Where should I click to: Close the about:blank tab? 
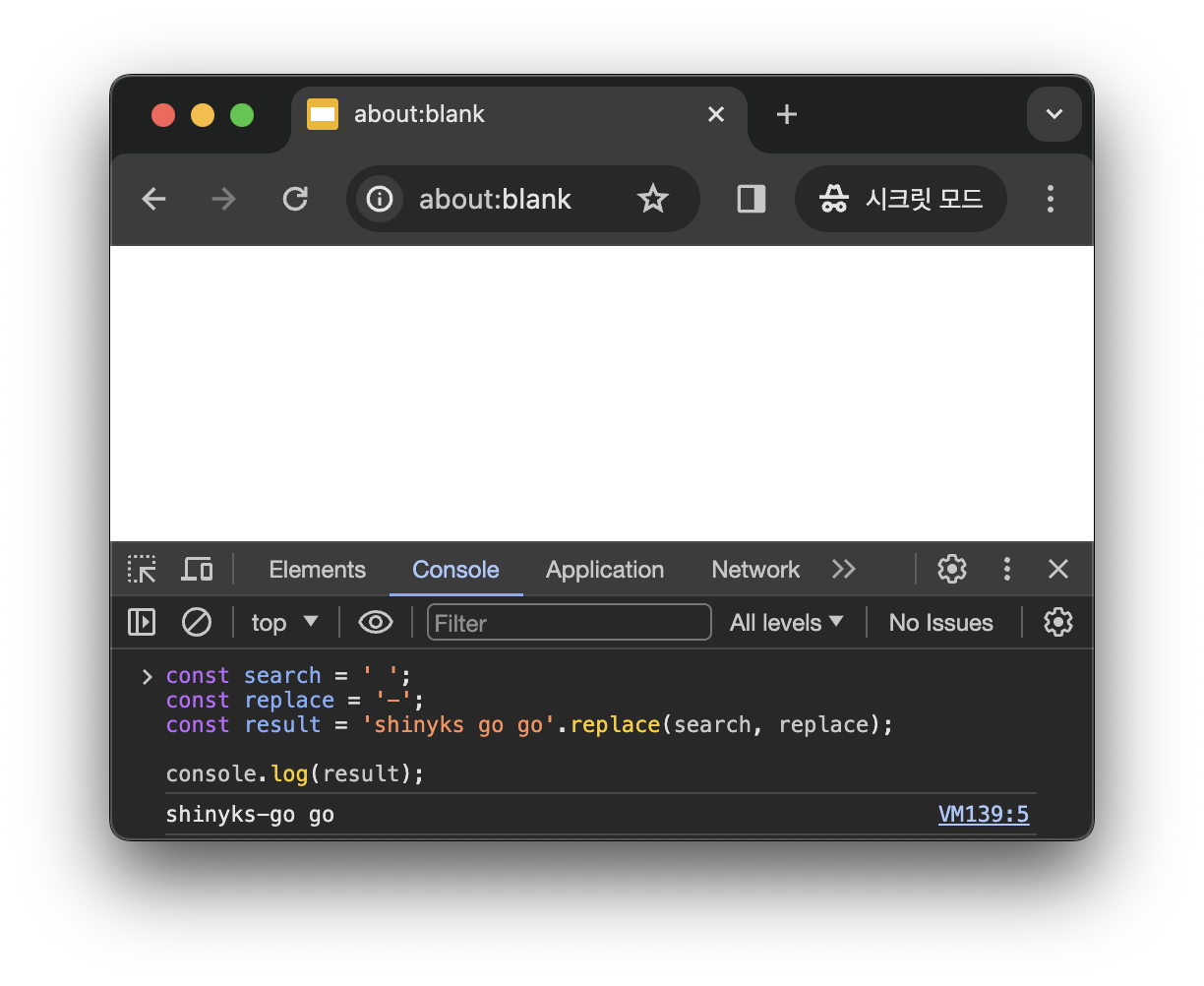(716, 114)
